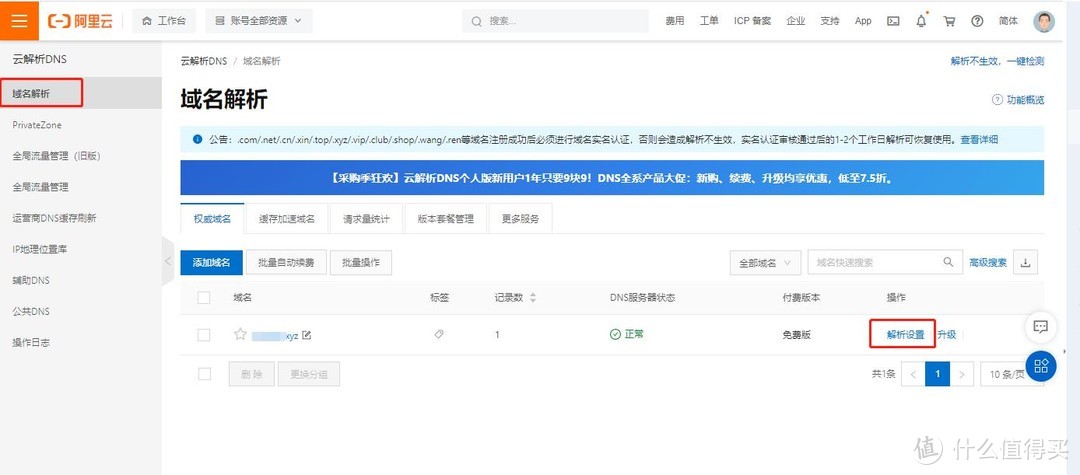The height and width of the screenshot is (475, 1080).
Task: Select page 1 in pagination
Action: [x=937, y=374]
